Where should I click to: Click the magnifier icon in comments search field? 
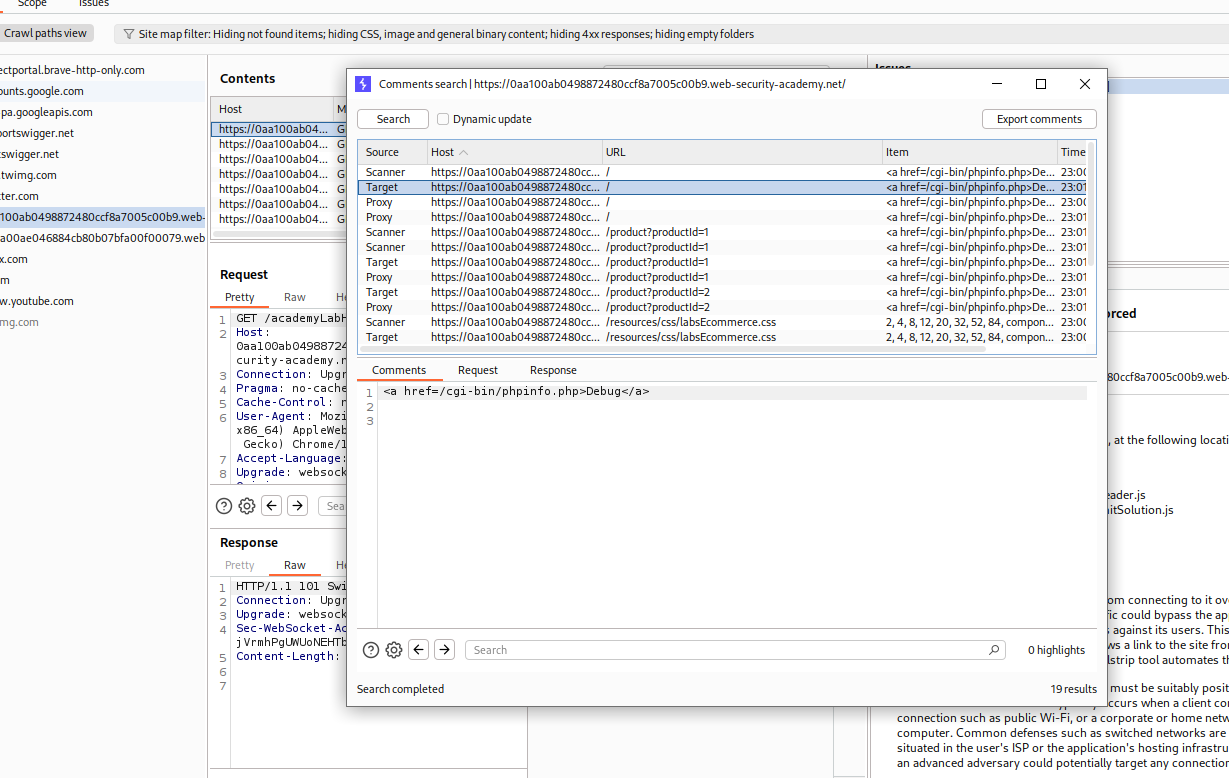click(993, 650)
